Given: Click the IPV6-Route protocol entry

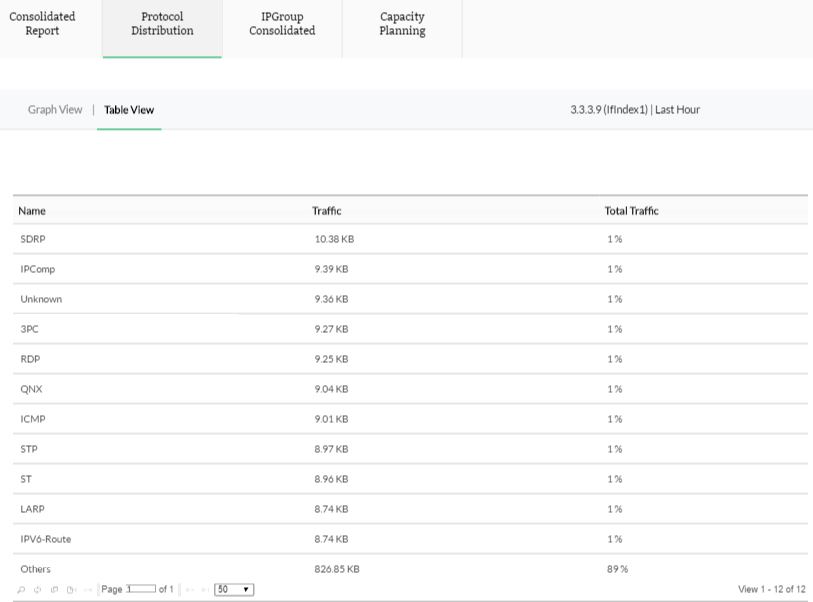Looking at the screenshot, I should [46, 539].
